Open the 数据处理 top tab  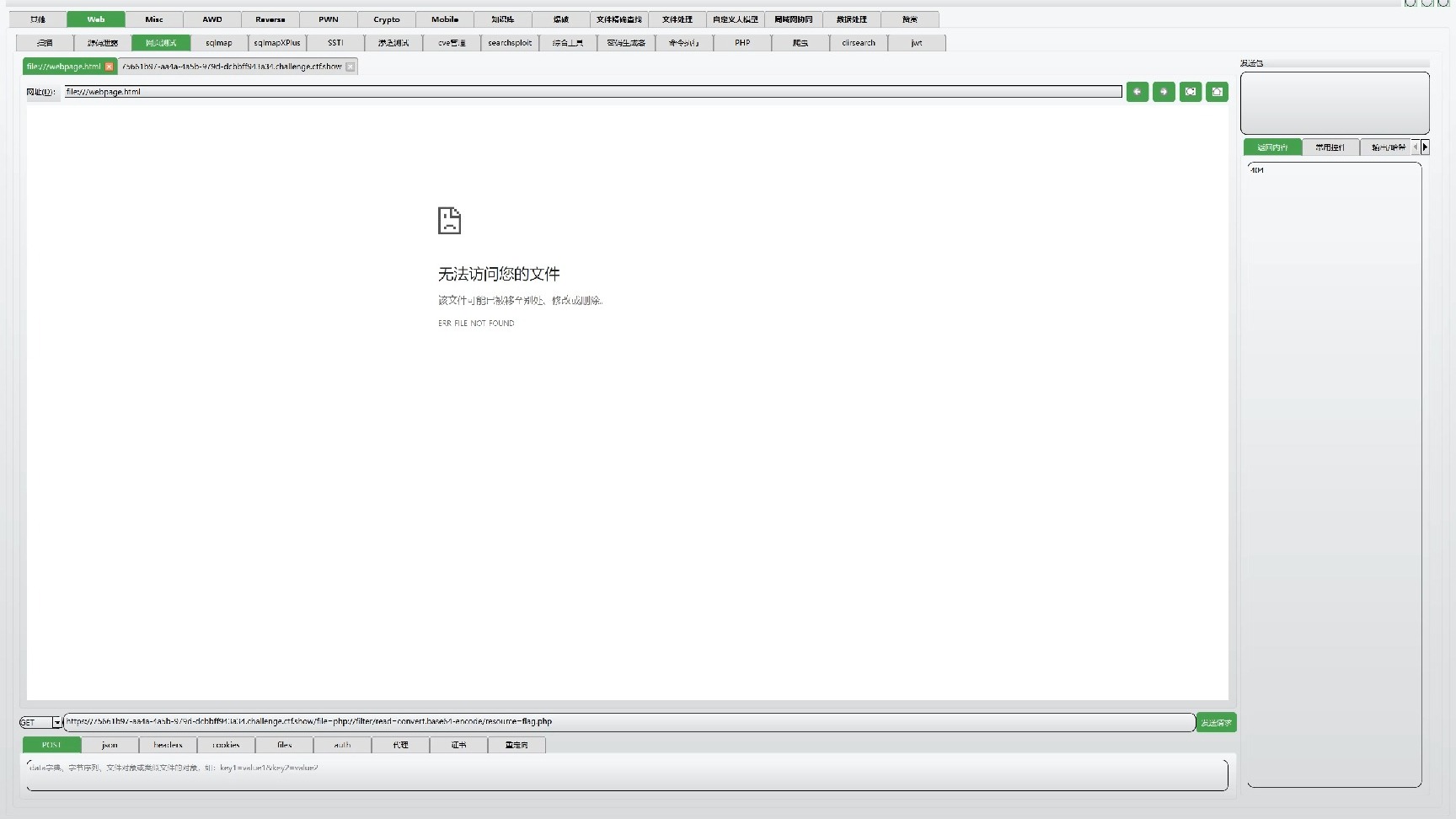[852, 19]
